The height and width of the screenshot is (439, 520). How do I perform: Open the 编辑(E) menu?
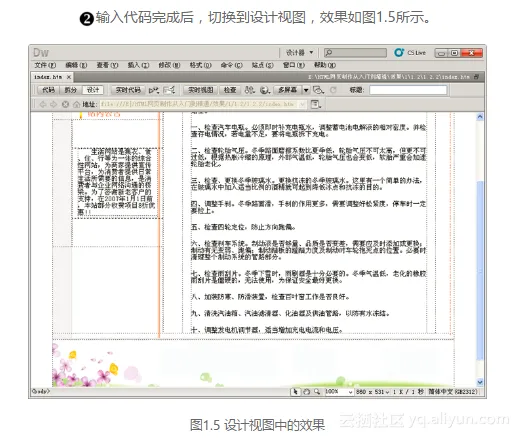76,65
